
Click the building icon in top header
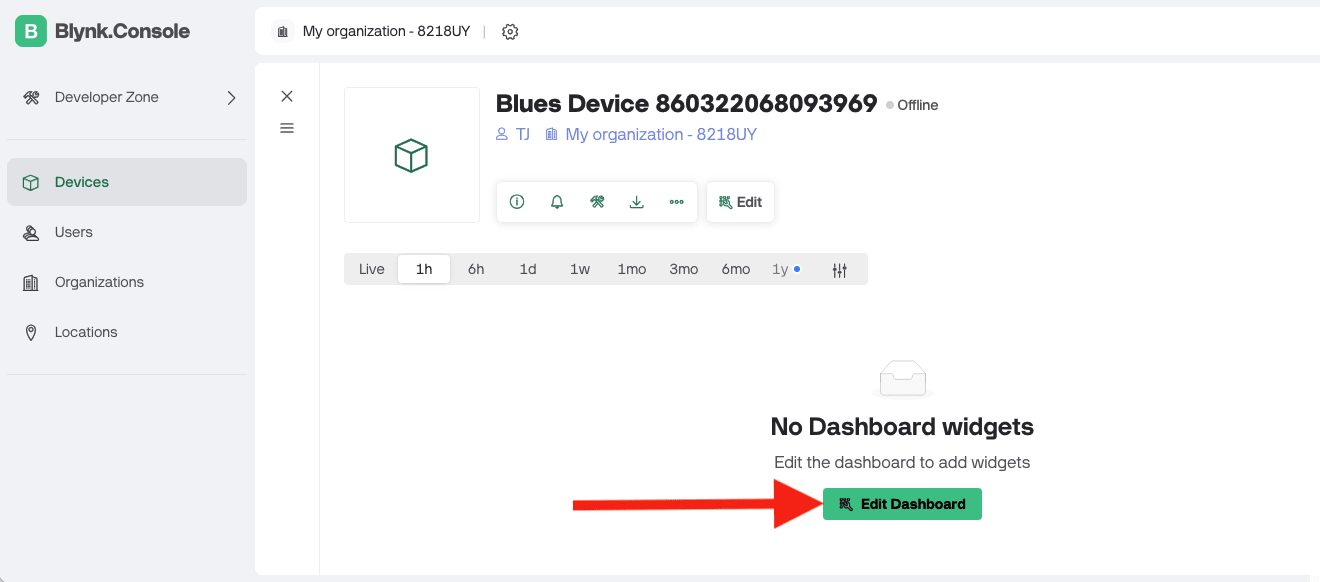point(283,32)
